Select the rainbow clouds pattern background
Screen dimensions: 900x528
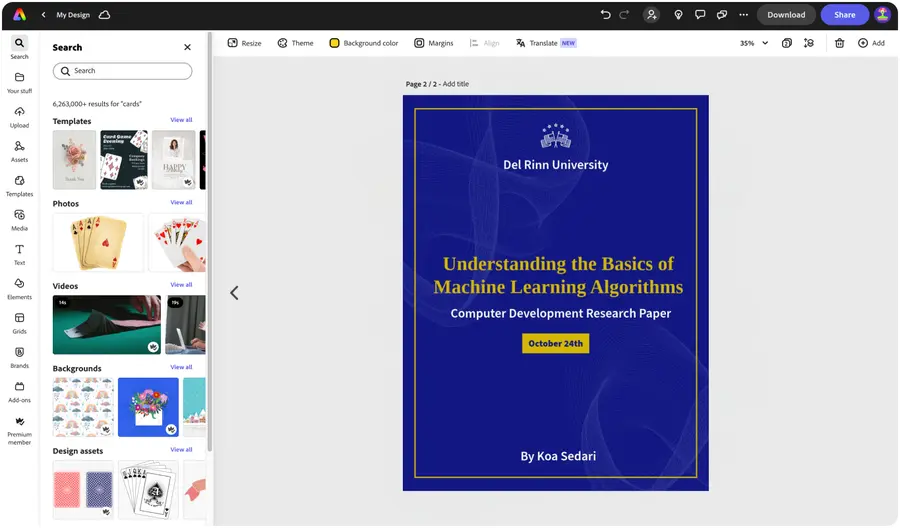tap(83, 407)
